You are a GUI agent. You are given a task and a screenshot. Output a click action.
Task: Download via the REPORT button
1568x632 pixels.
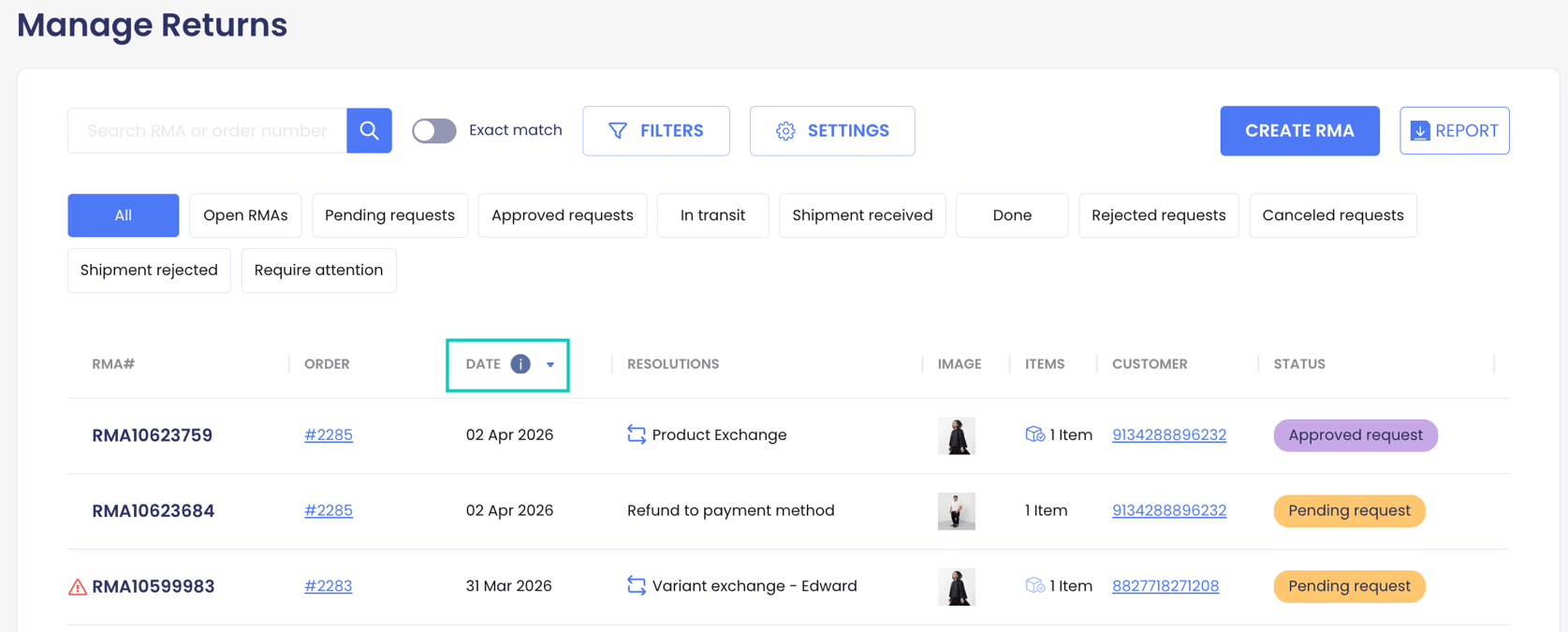tap(1455, 131)
